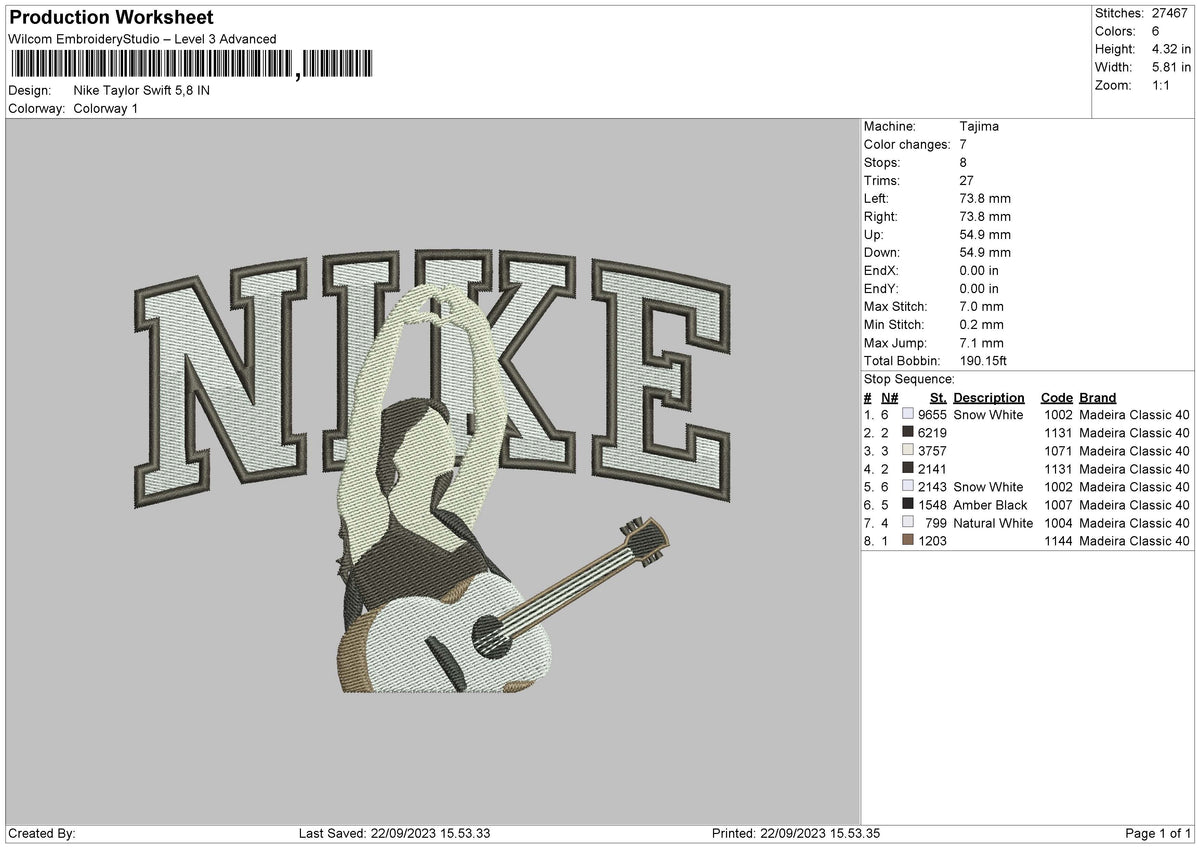Select the Total Bobbin value 190.15ft
The image size is (1200, 848).
985,360
